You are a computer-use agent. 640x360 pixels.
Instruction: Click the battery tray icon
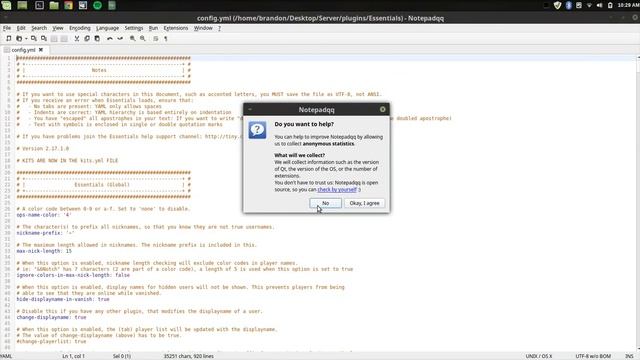click(x=610, y=5)
